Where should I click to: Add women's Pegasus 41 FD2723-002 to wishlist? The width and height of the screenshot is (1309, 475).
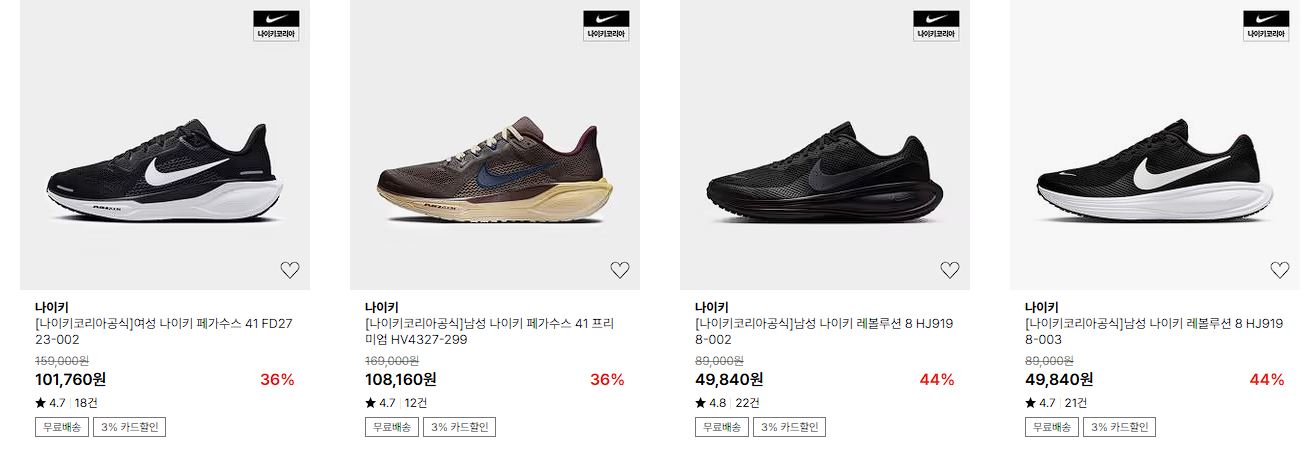pyautogui.click(x=289, y=269)
